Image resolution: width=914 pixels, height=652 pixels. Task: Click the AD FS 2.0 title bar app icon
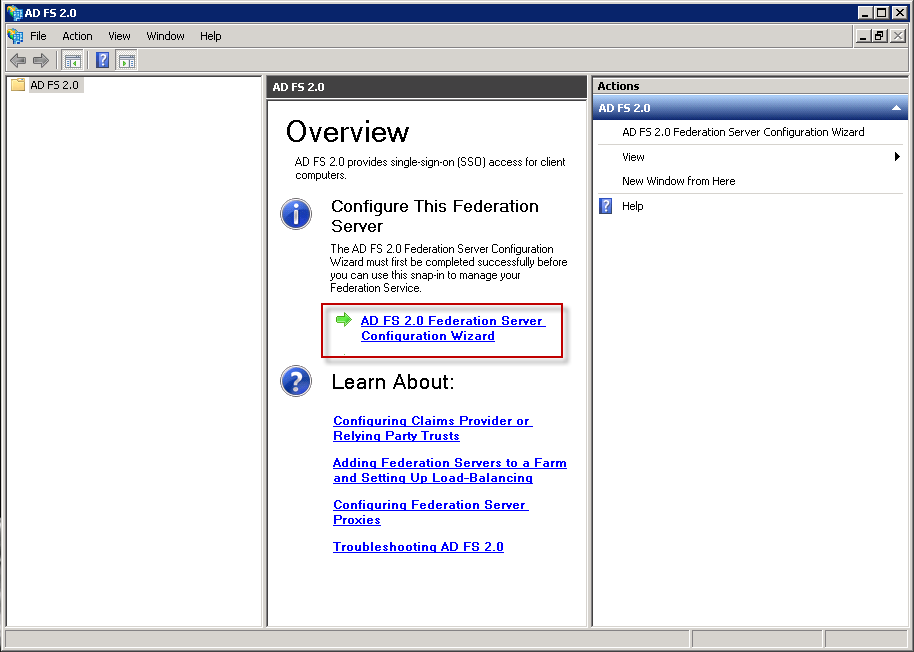(14, 12)
